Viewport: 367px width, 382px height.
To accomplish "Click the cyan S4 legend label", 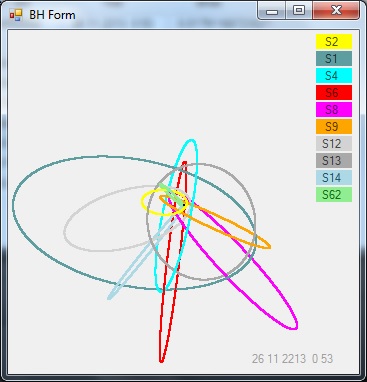I will click(x=334, y=76).
